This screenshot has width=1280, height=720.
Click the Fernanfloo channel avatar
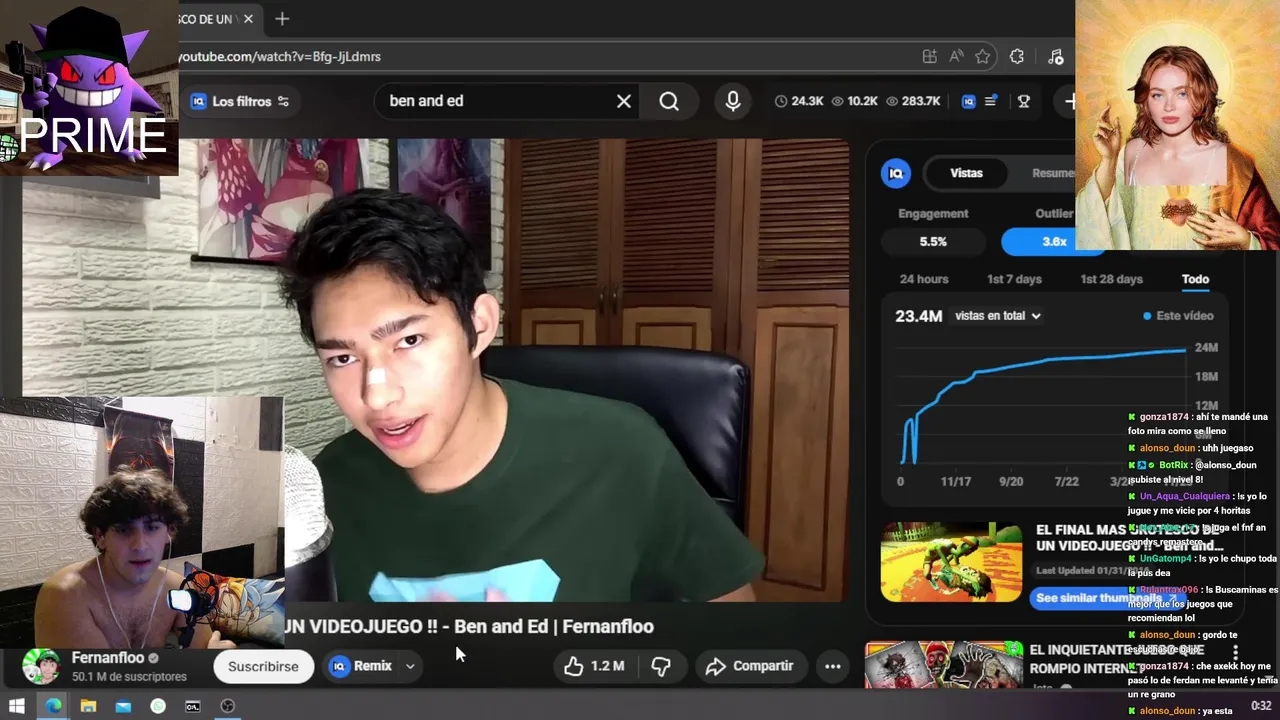tap(41, 666)
